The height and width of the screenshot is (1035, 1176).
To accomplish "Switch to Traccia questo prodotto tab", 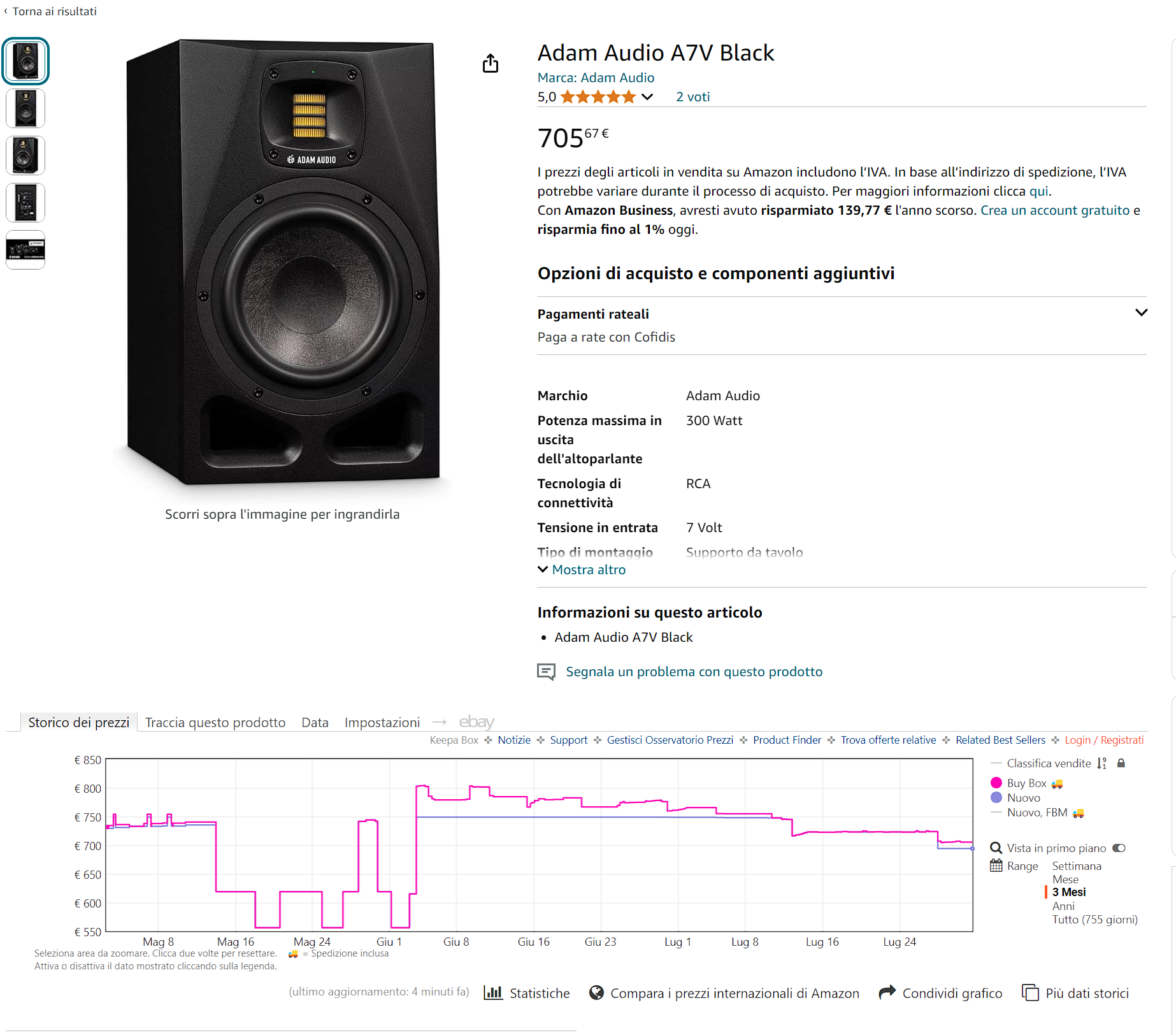I will pos(215,722).
